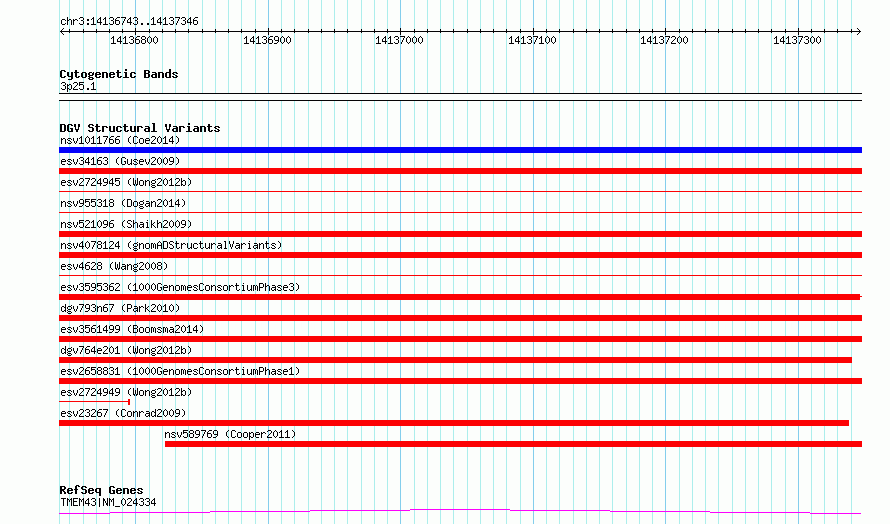Select esv4628 (Wang2008) label
The height and width of the screenshot is (524, 890).
114,266
